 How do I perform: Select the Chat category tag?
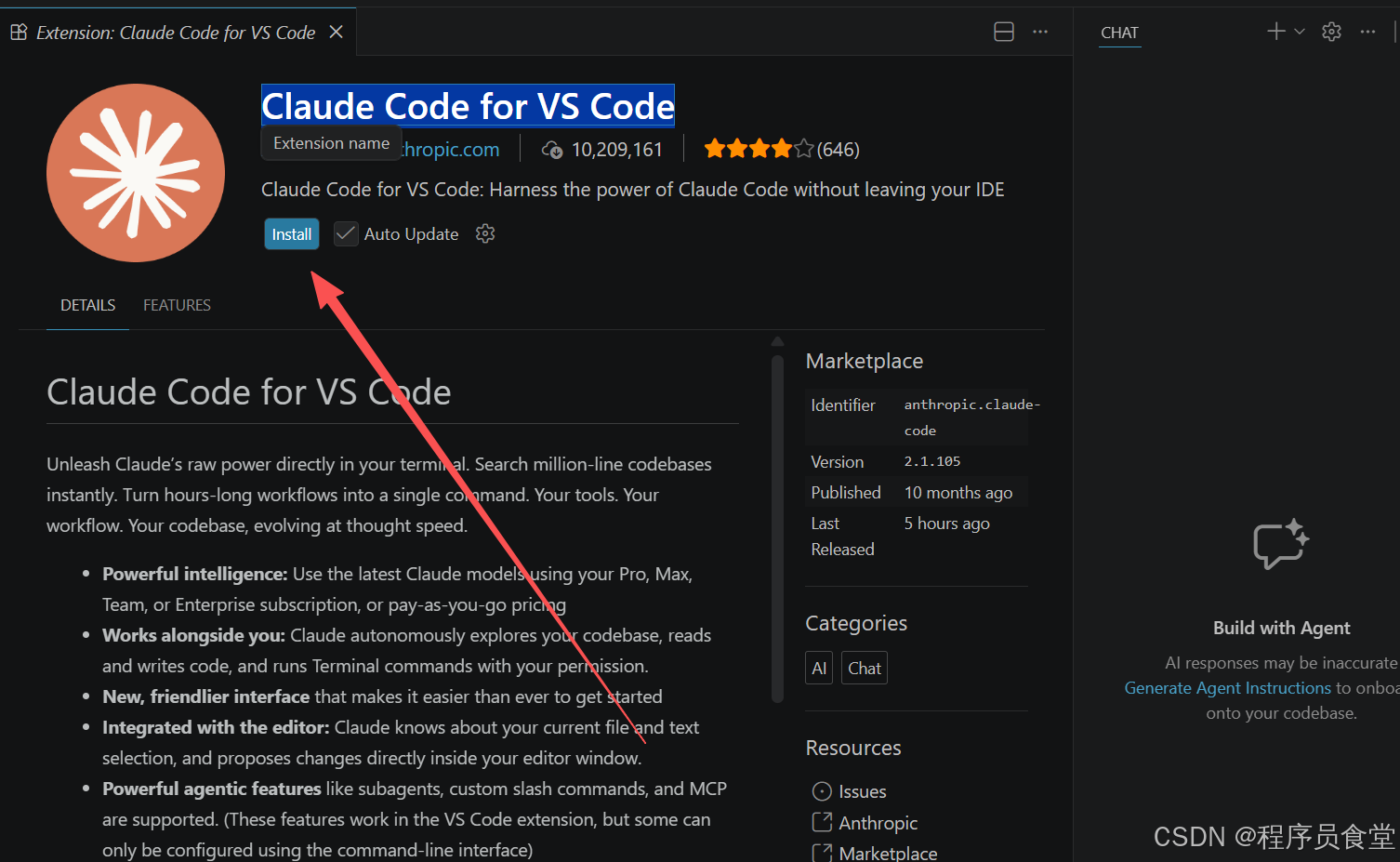click(x=865, y=668)
